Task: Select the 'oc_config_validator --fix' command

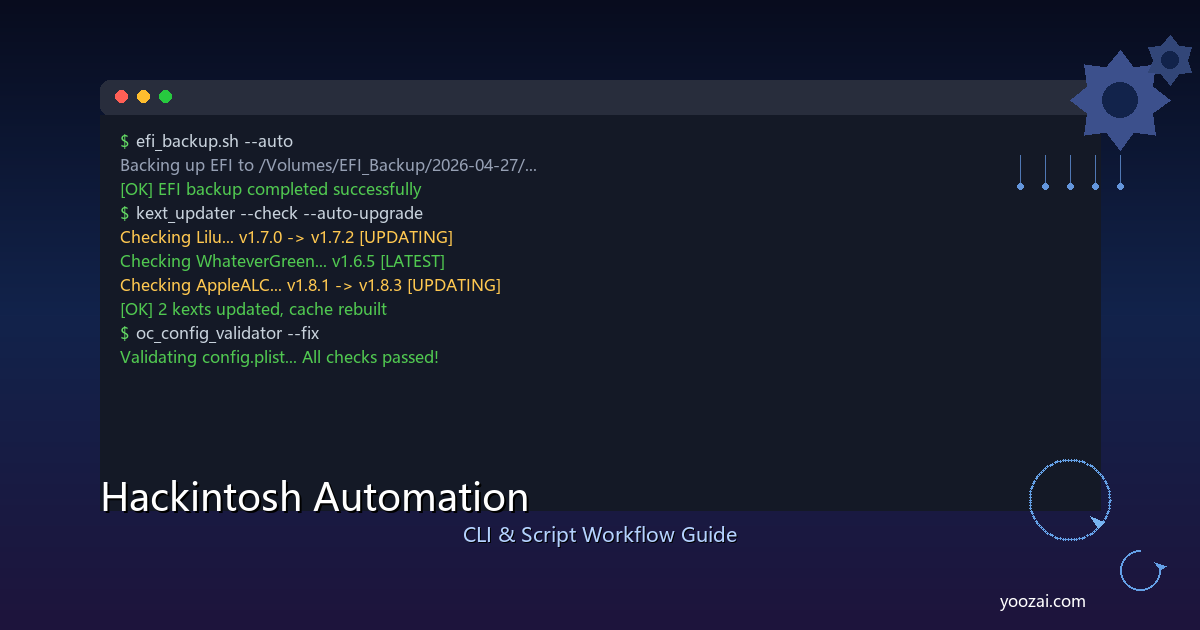Action: click(x=219, y=334)
